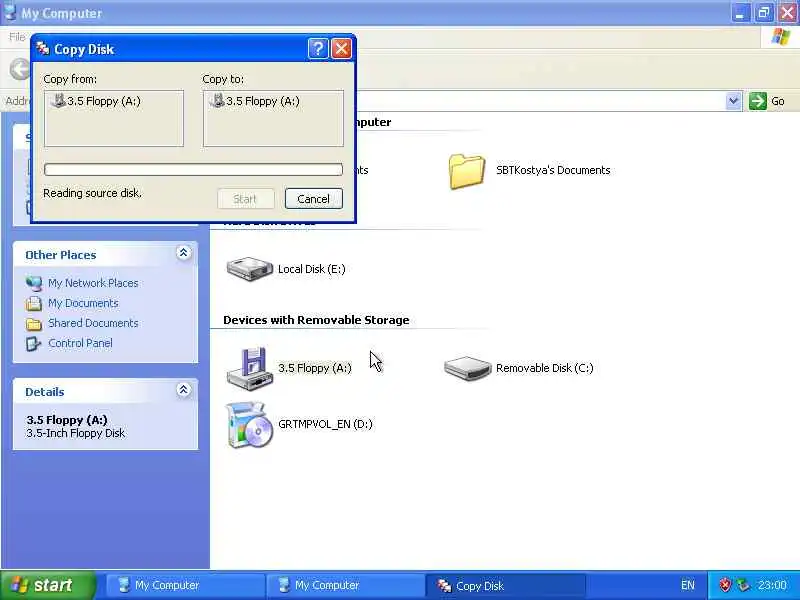Open the address bar dropdown arrow
Viewport: 800px width, 600px height.
733,101
